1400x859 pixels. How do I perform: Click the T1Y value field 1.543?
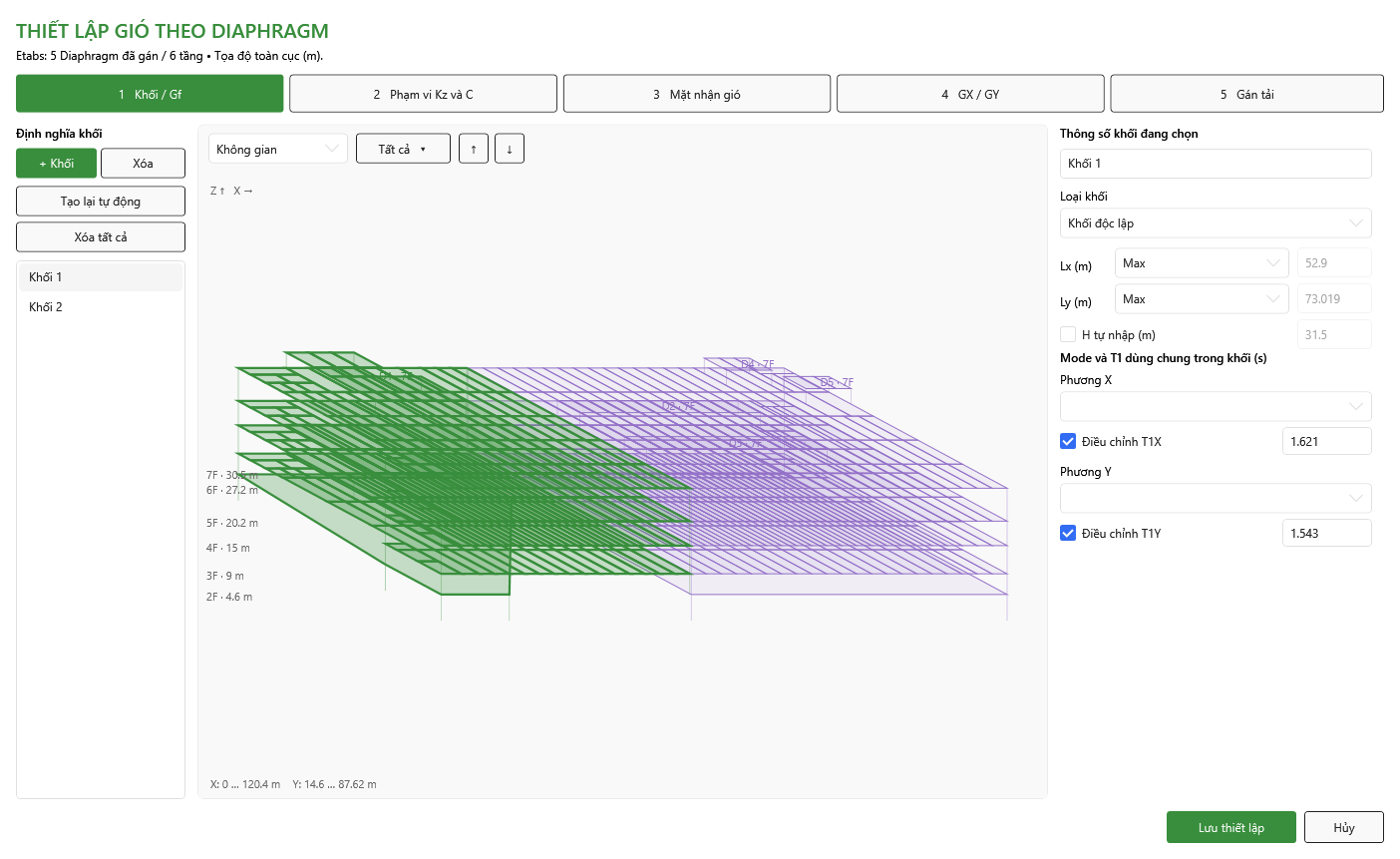(x=1327, y=533)
